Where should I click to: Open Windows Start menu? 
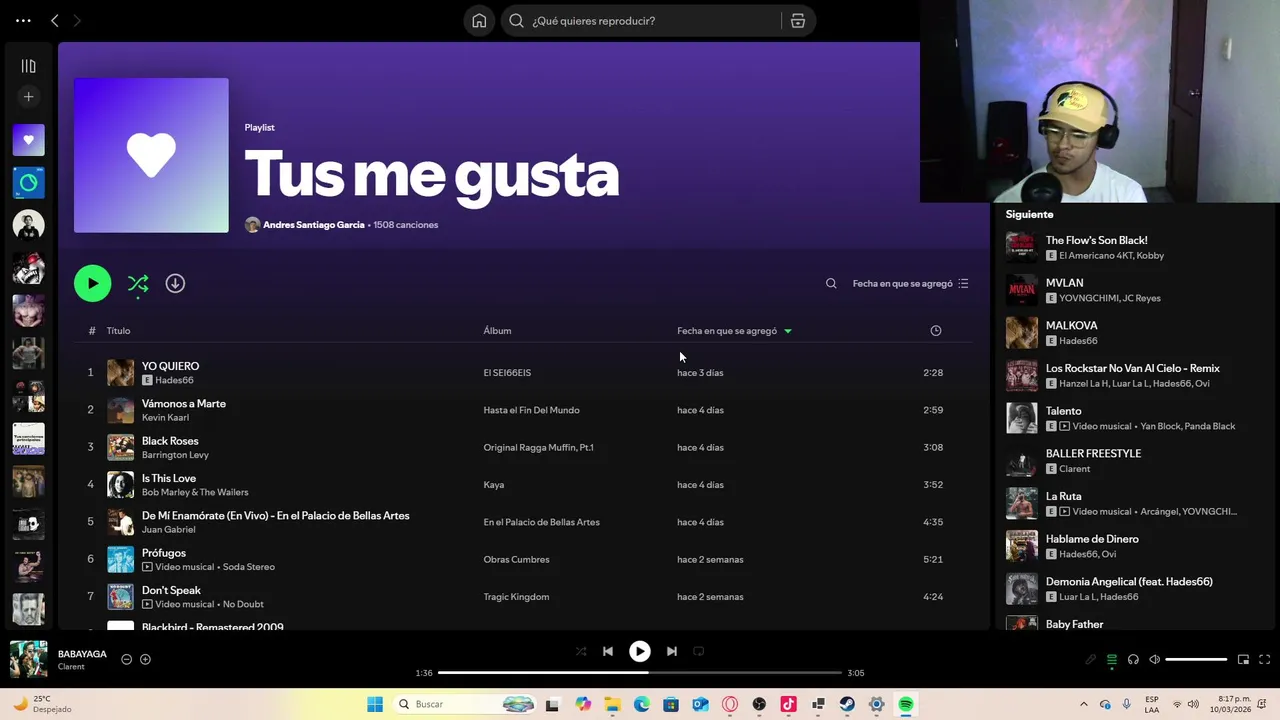click(375, 704)
